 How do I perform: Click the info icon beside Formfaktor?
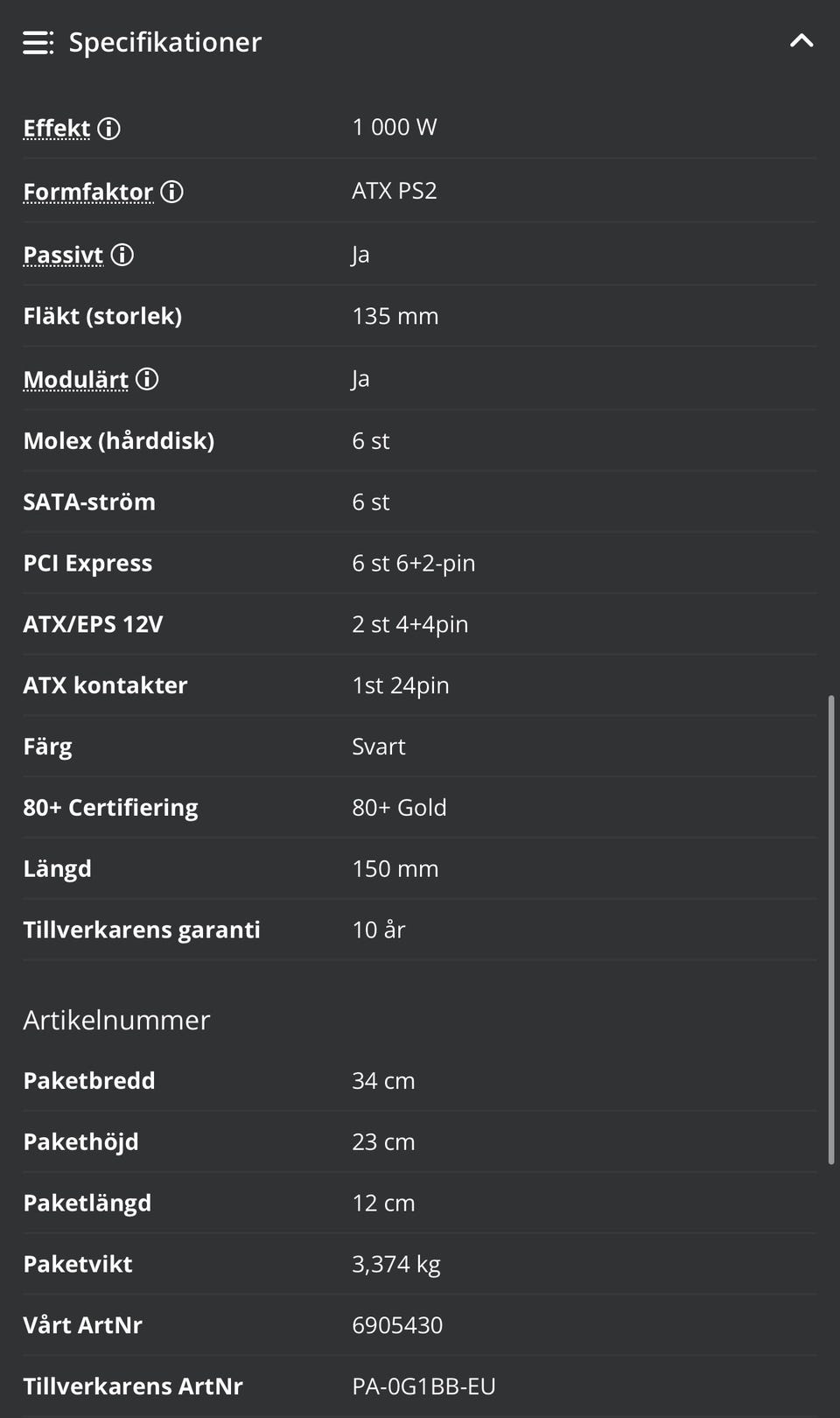tap(172, 192)
